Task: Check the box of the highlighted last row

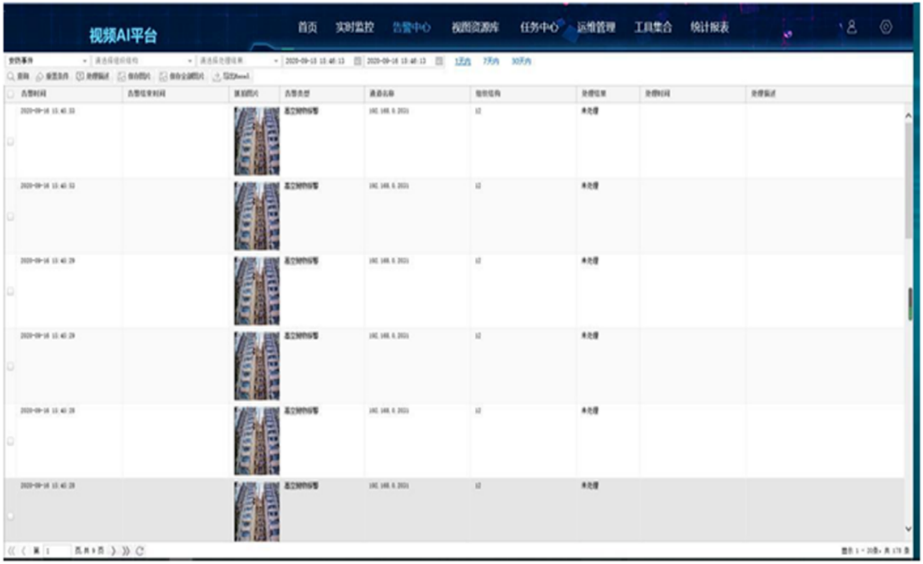Action: pos(10,515)
